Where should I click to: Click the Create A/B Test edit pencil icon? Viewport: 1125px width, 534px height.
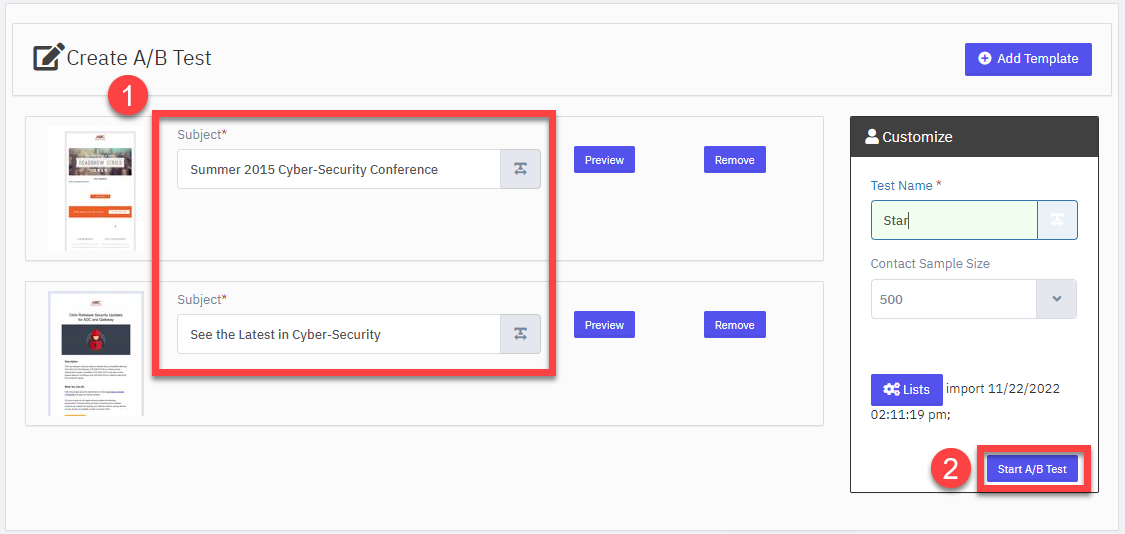(48, 57)
